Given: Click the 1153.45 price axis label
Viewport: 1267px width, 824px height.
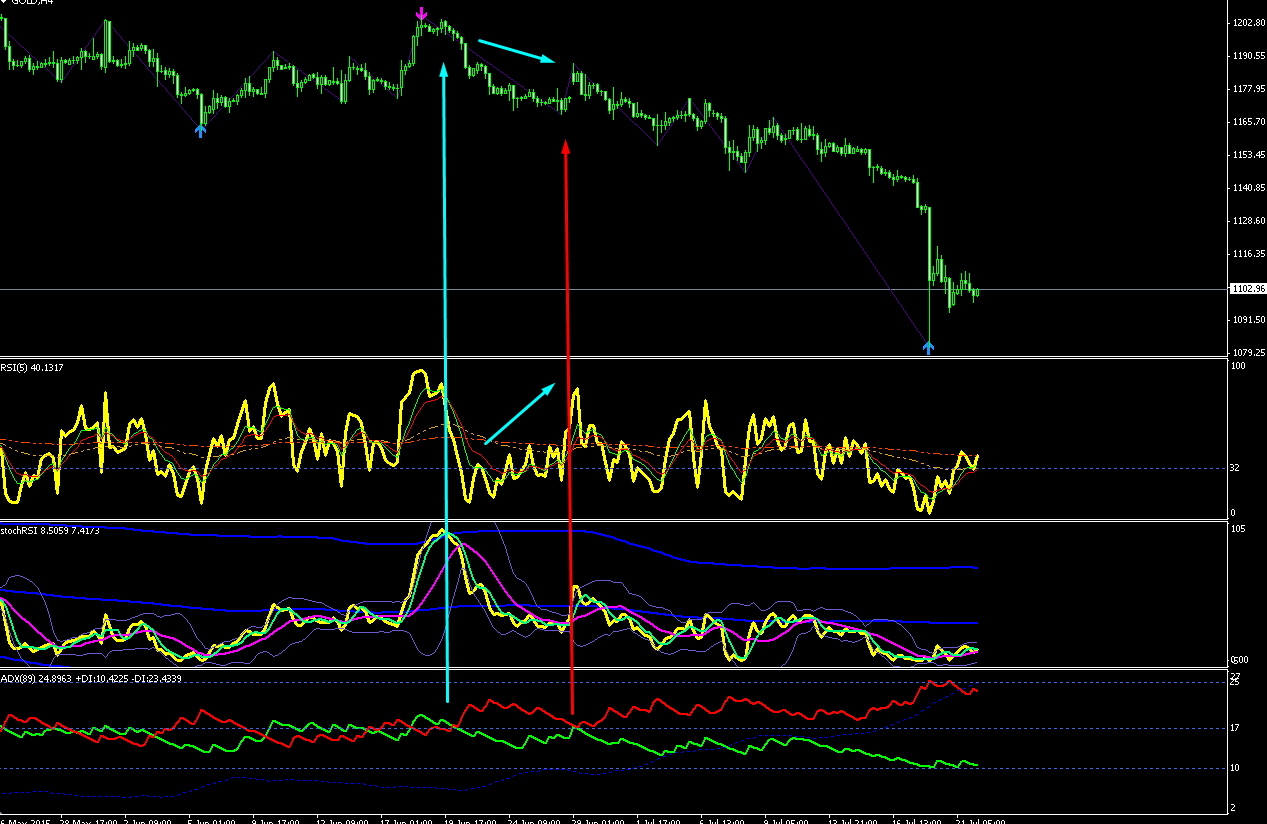Looking at the screenshot, I should (x=1250, y=155).
